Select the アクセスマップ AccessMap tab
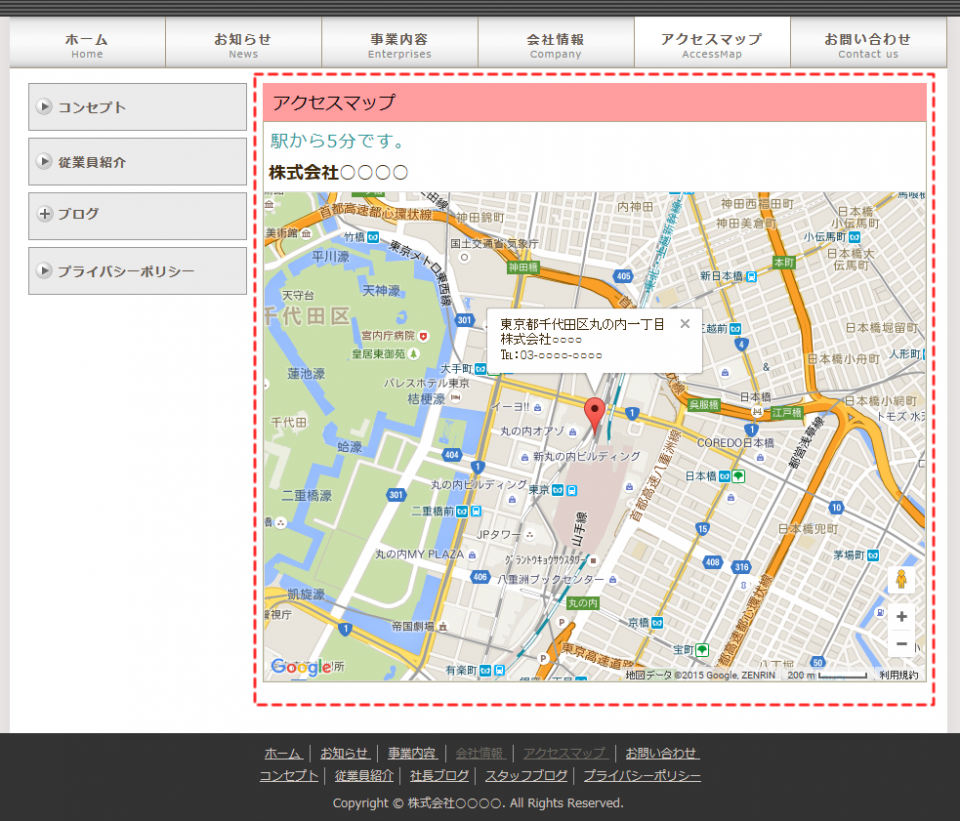 [x=712, y=42]
